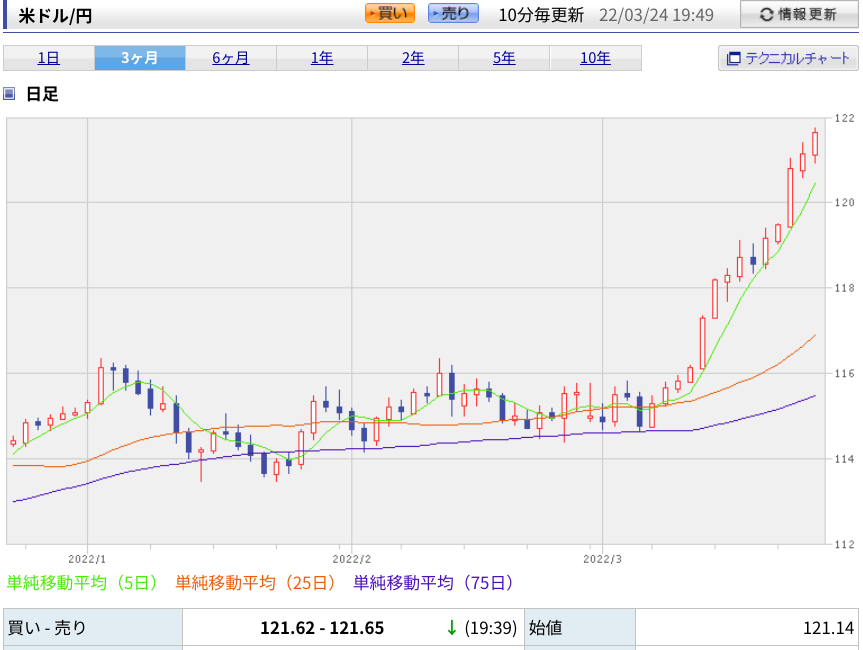Click the 始値 value 121.14
The height and width of the screenshot is (650, 863).
(828, 628)
